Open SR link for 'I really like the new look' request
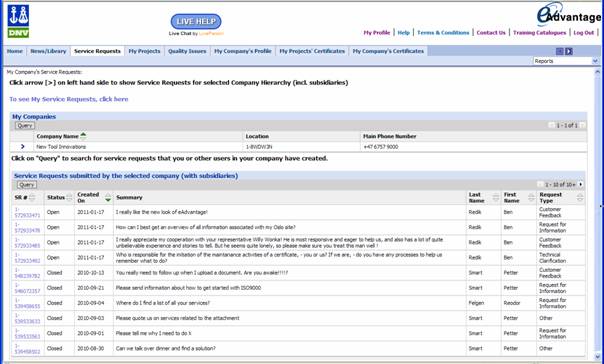Image resolution: width=604 pixels, height=364 pixels. (x=27, y=212)
